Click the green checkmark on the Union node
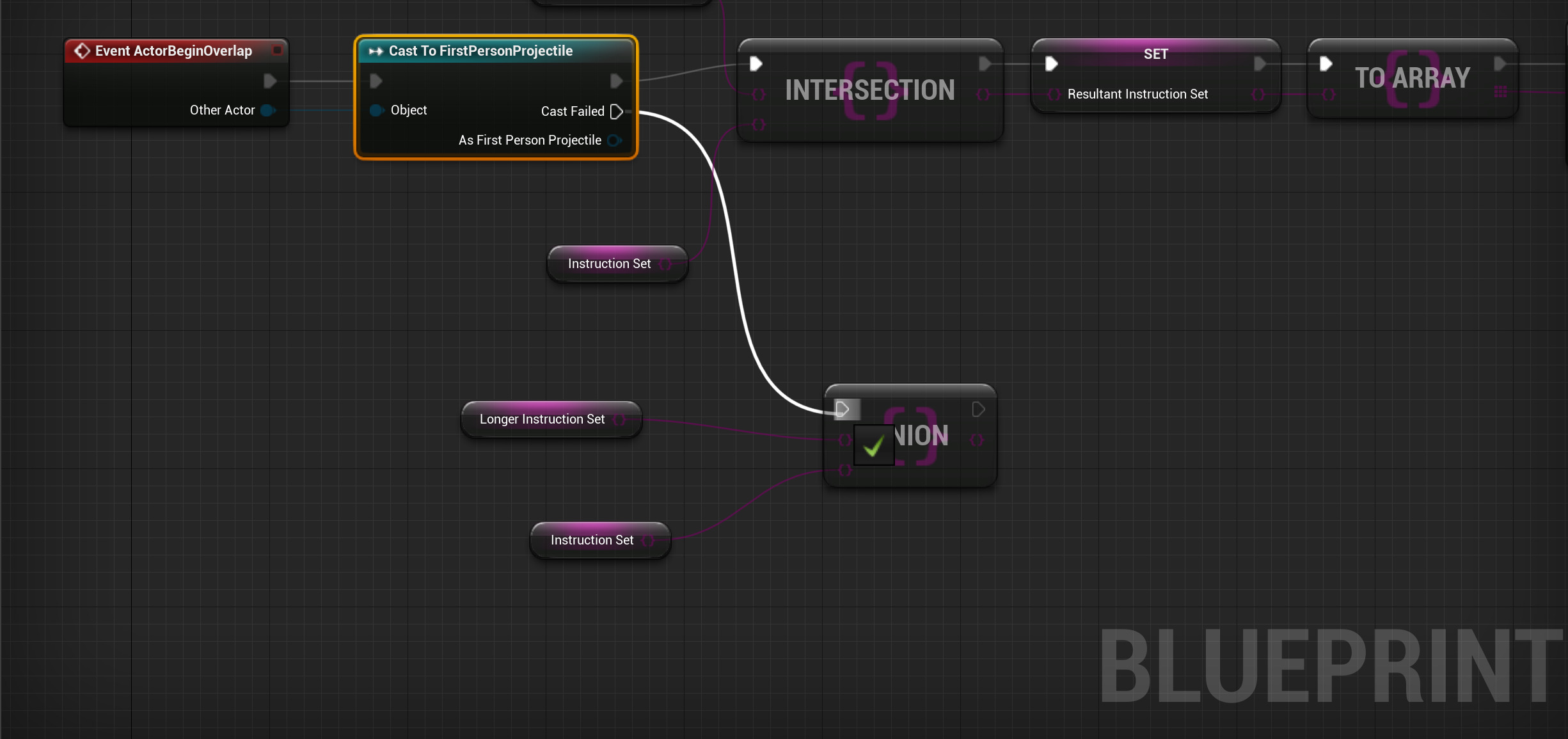This screenshot has width=1568, height=739. click(873, 445)
